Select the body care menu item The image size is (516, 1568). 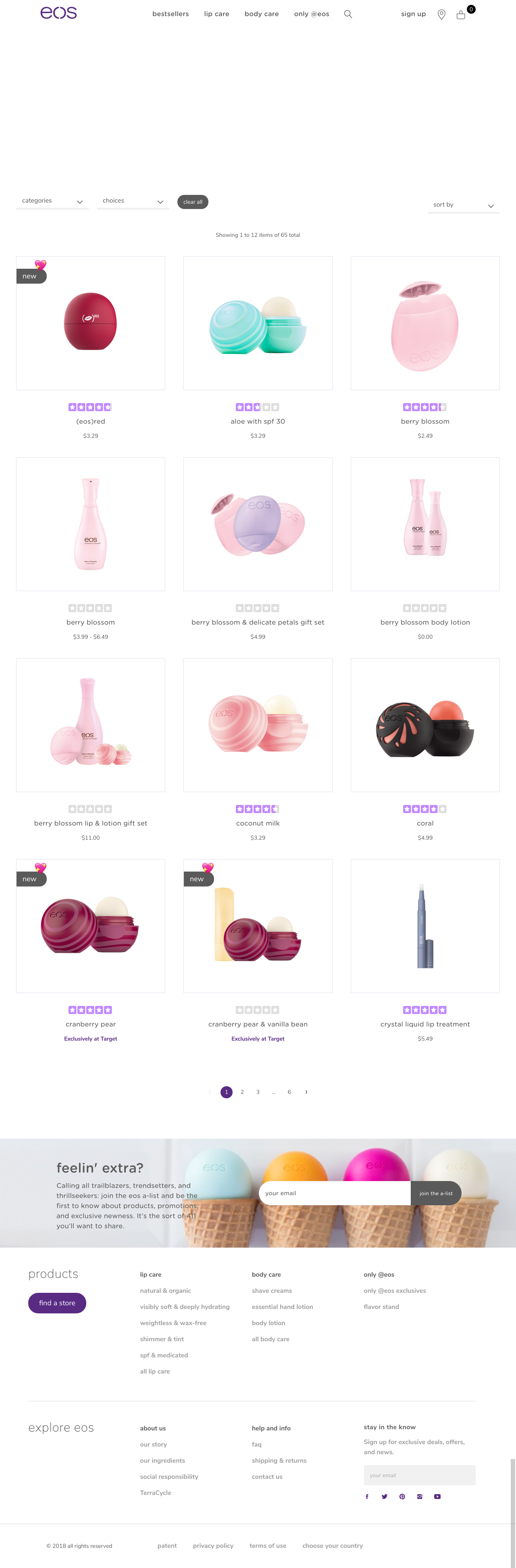tap(262, 14)
